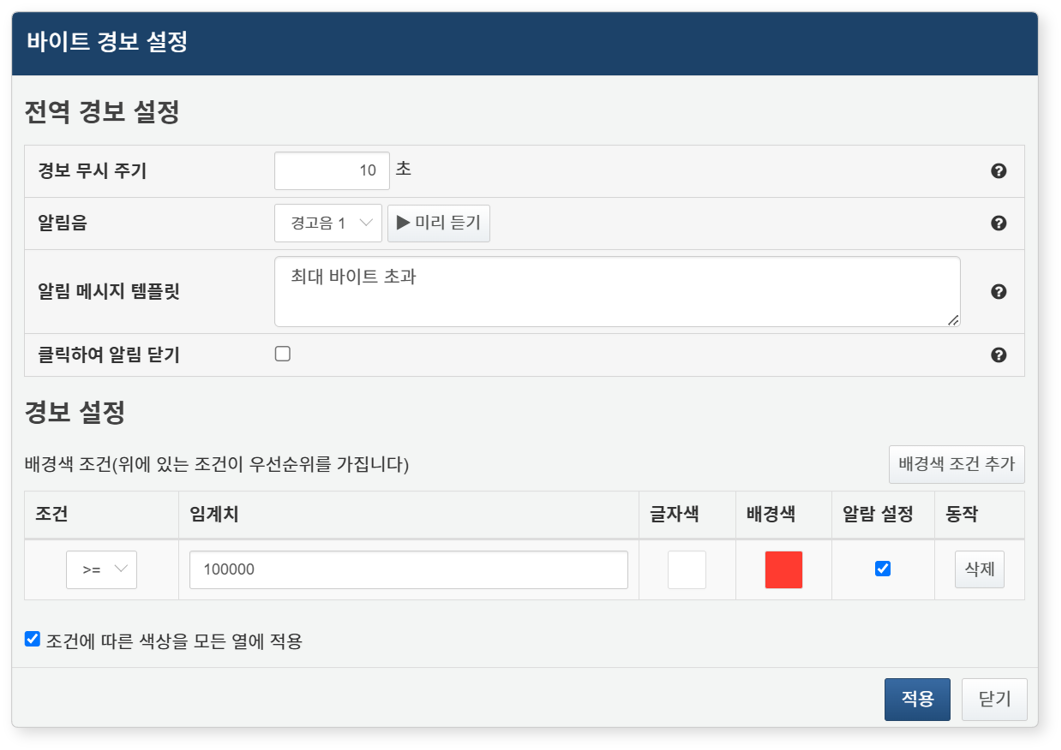Pick the red 배경색 swatch

[784, 569]
